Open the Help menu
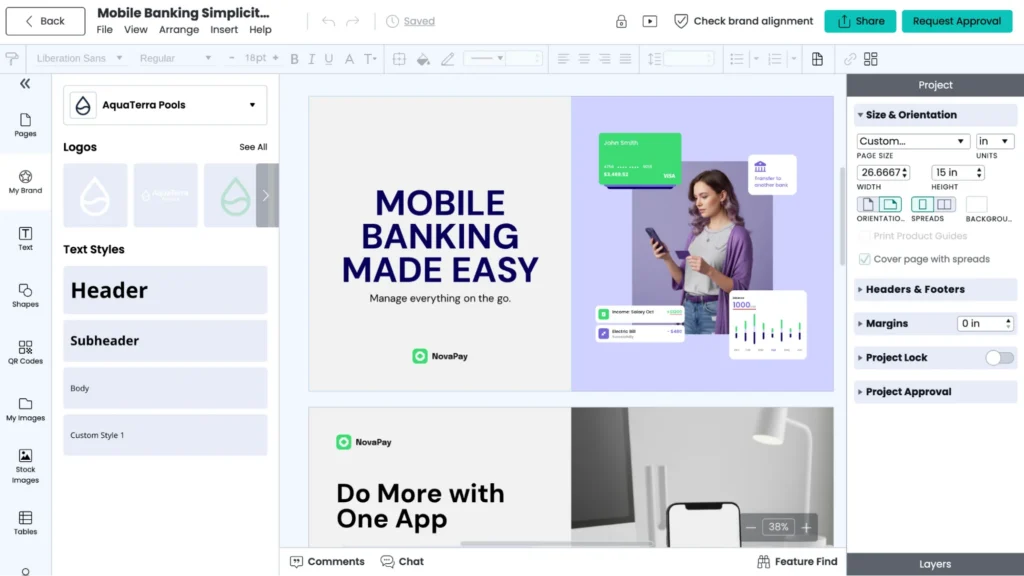This screenshot has height=576, width=1024. 260,30
